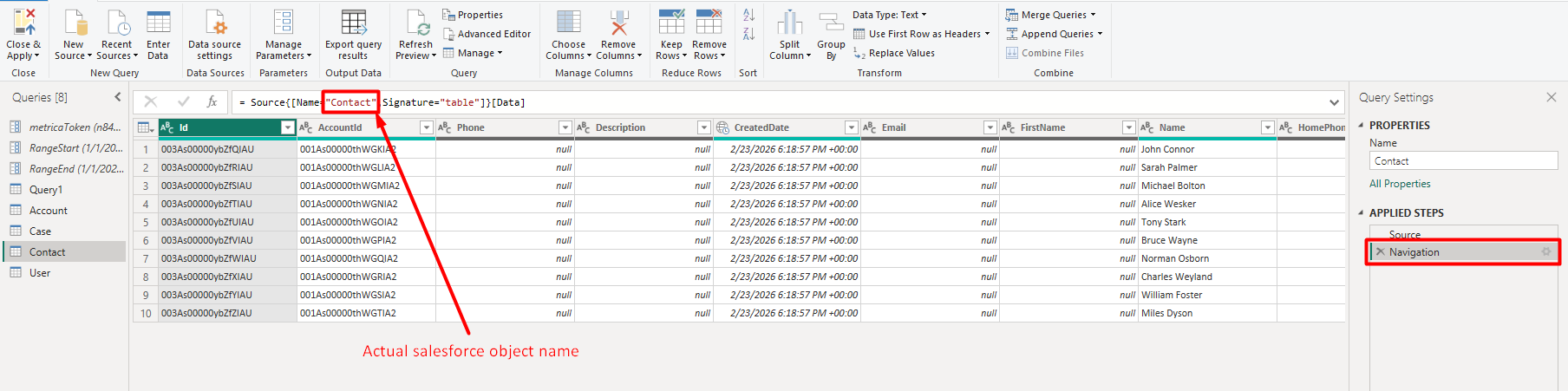Expand the formula bar with chevron
The image size is (1568, 391).
pos(1334,102)
